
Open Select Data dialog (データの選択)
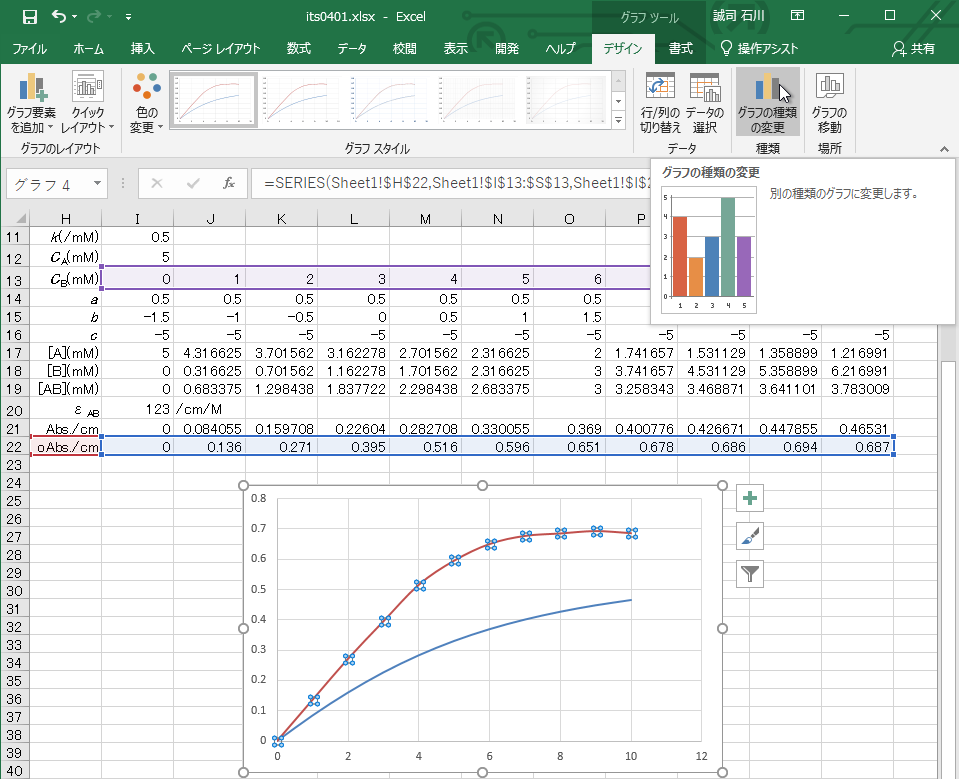tap(705, 102)
